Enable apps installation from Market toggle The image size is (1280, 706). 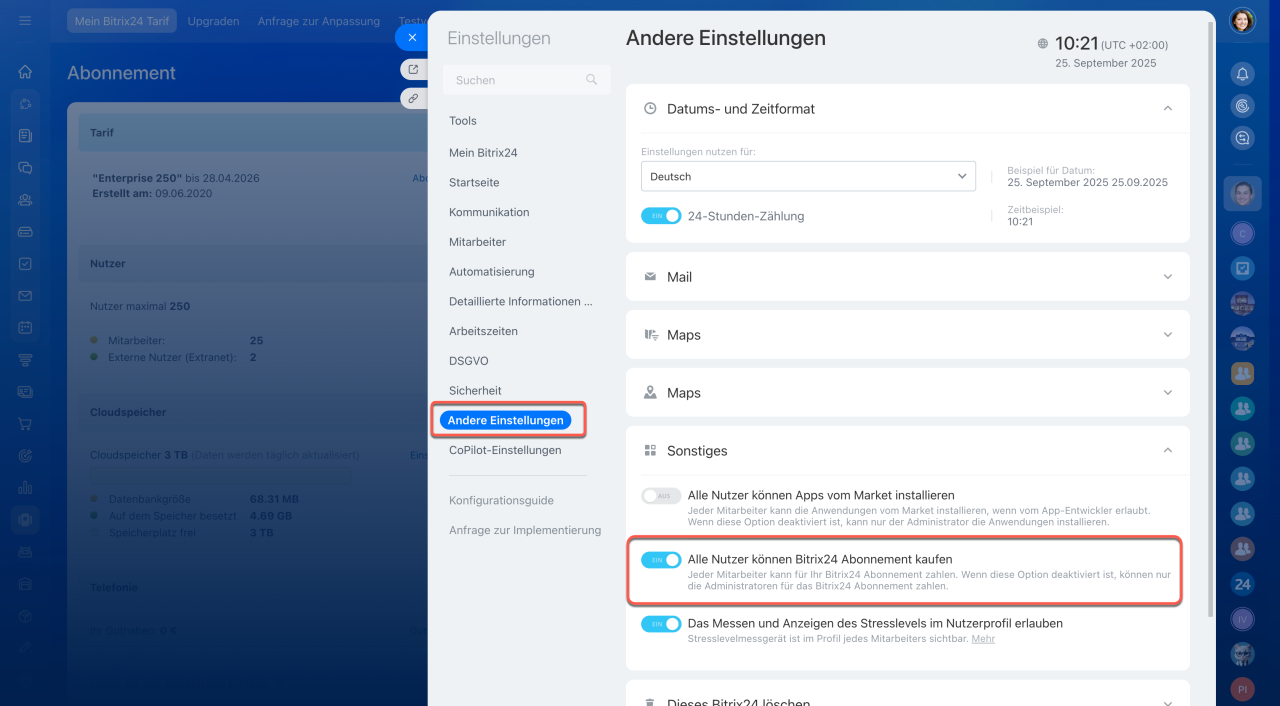point(661,496)
